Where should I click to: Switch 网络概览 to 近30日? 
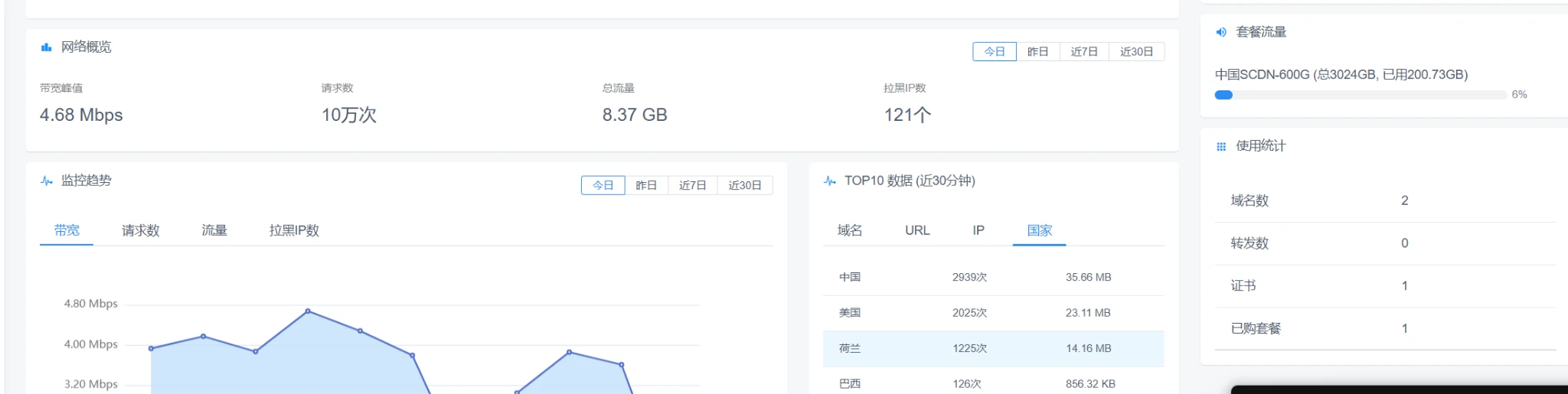[1136, 51]
